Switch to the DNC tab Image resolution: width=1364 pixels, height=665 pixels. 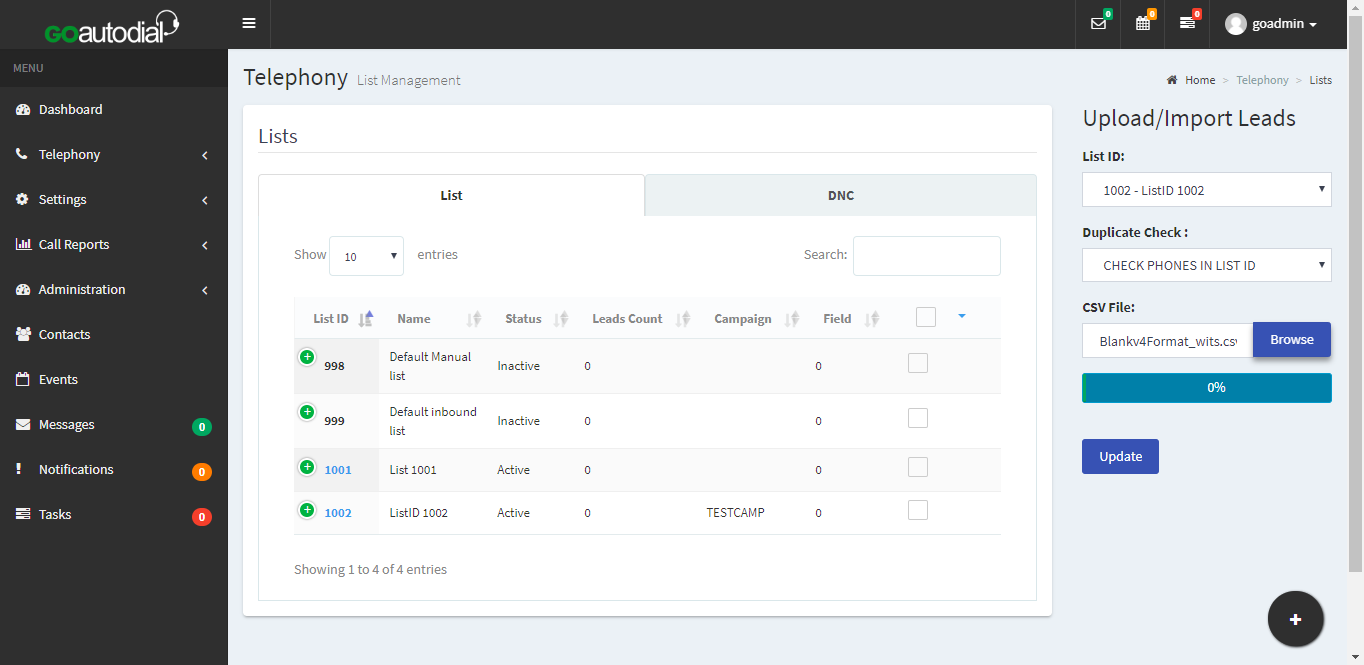click(x=841, y=195)
